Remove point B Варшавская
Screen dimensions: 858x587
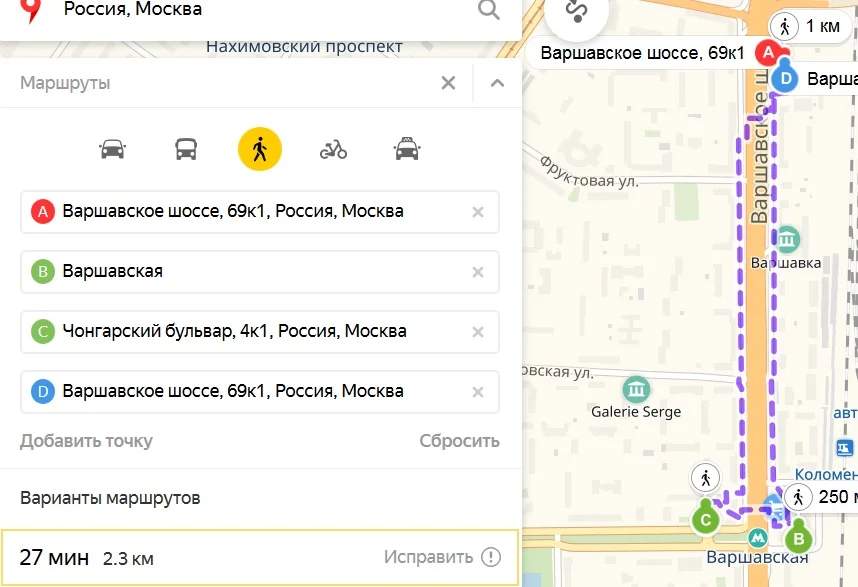(478, 272)
